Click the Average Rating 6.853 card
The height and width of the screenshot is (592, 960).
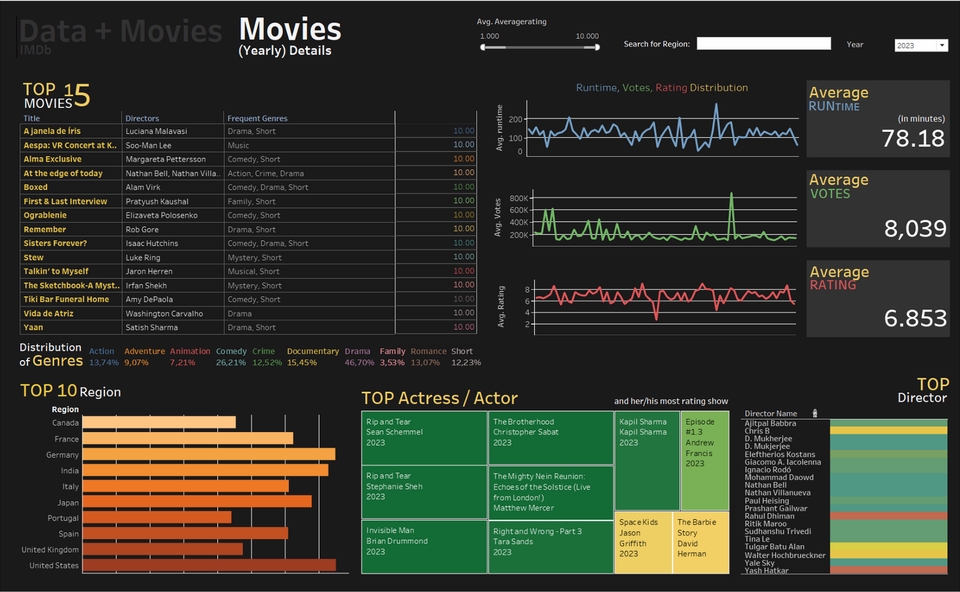(877, 299)
